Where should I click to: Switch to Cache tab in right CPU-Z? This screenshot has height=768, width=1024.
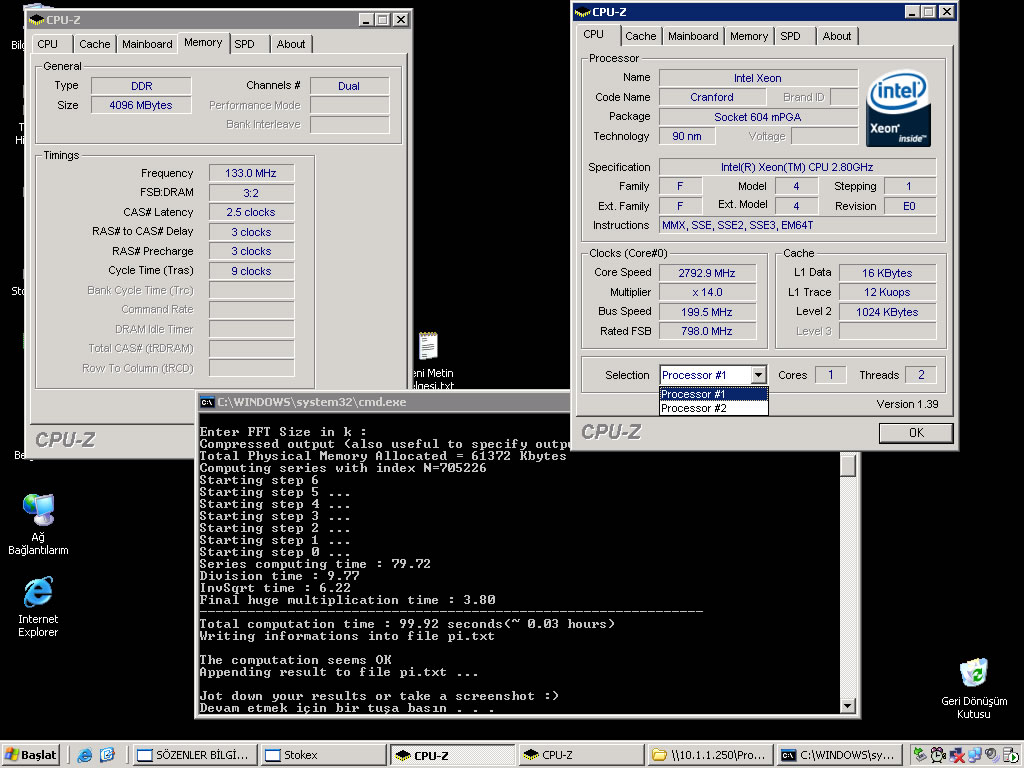[641, 37]
